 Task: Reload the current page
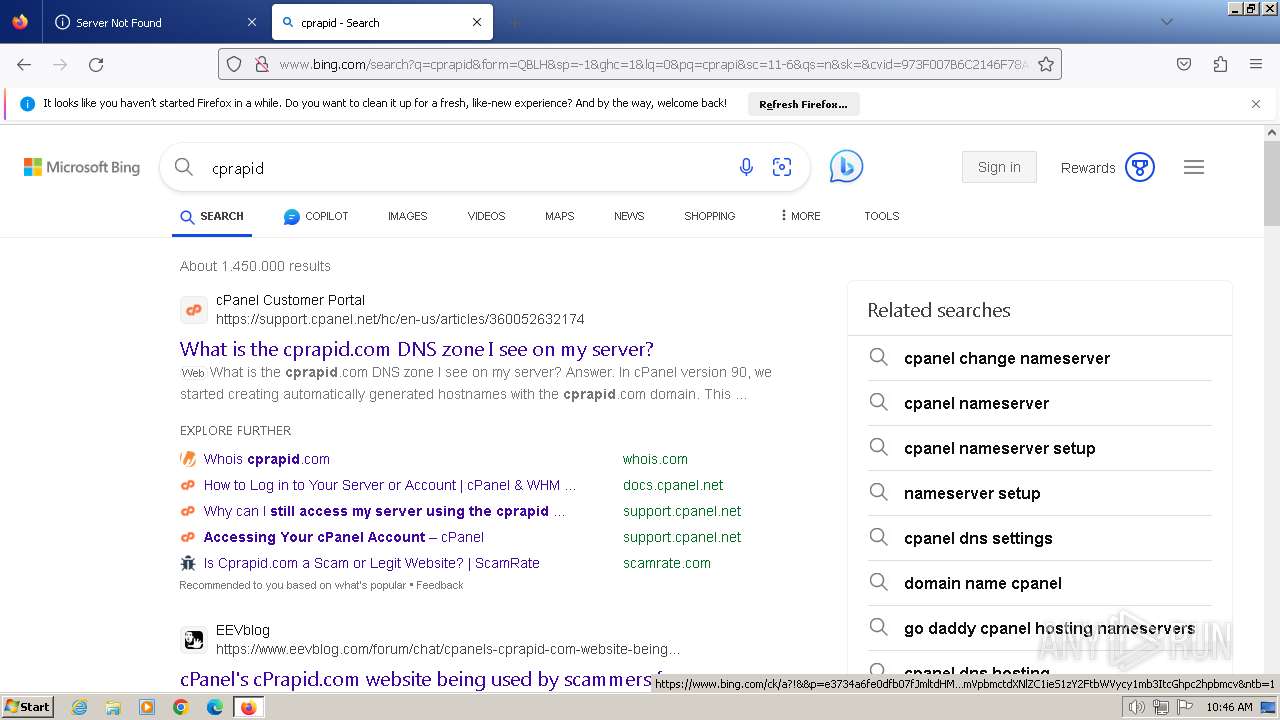pos(96,64)
